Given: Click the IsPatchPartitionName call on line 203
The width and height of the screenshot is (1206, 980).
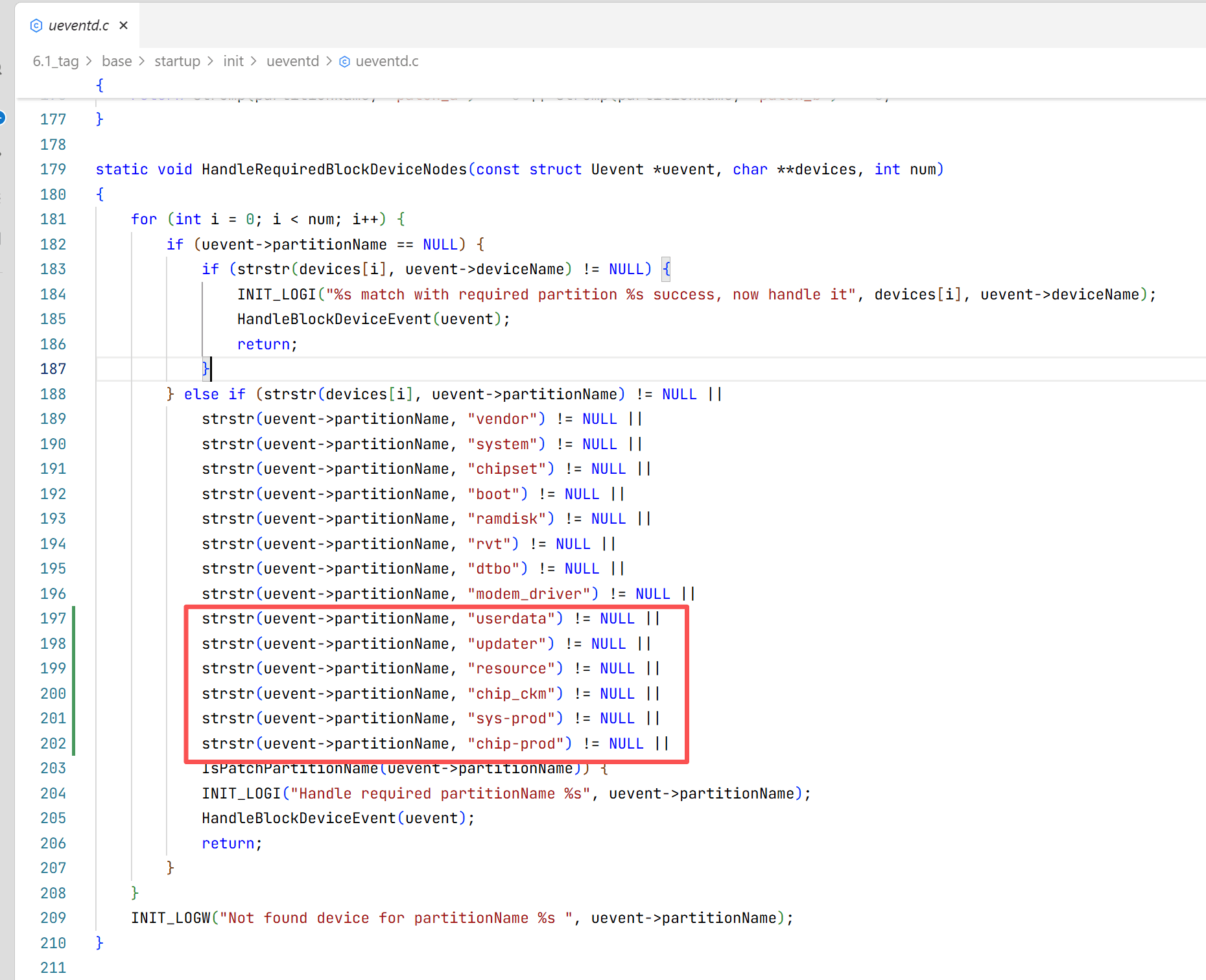Looking at the screenshot, I should 290,769.
